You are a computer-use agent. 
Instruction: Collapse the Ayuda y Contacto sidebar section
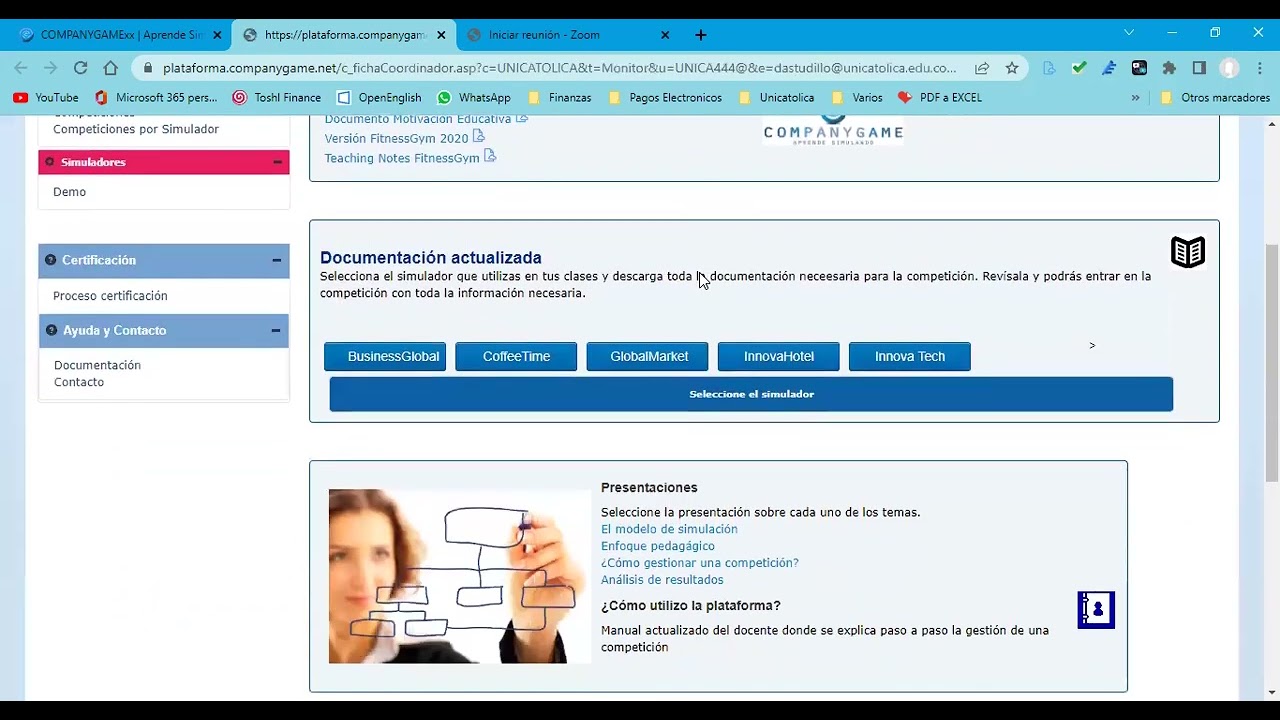click(x=276, y=330)
